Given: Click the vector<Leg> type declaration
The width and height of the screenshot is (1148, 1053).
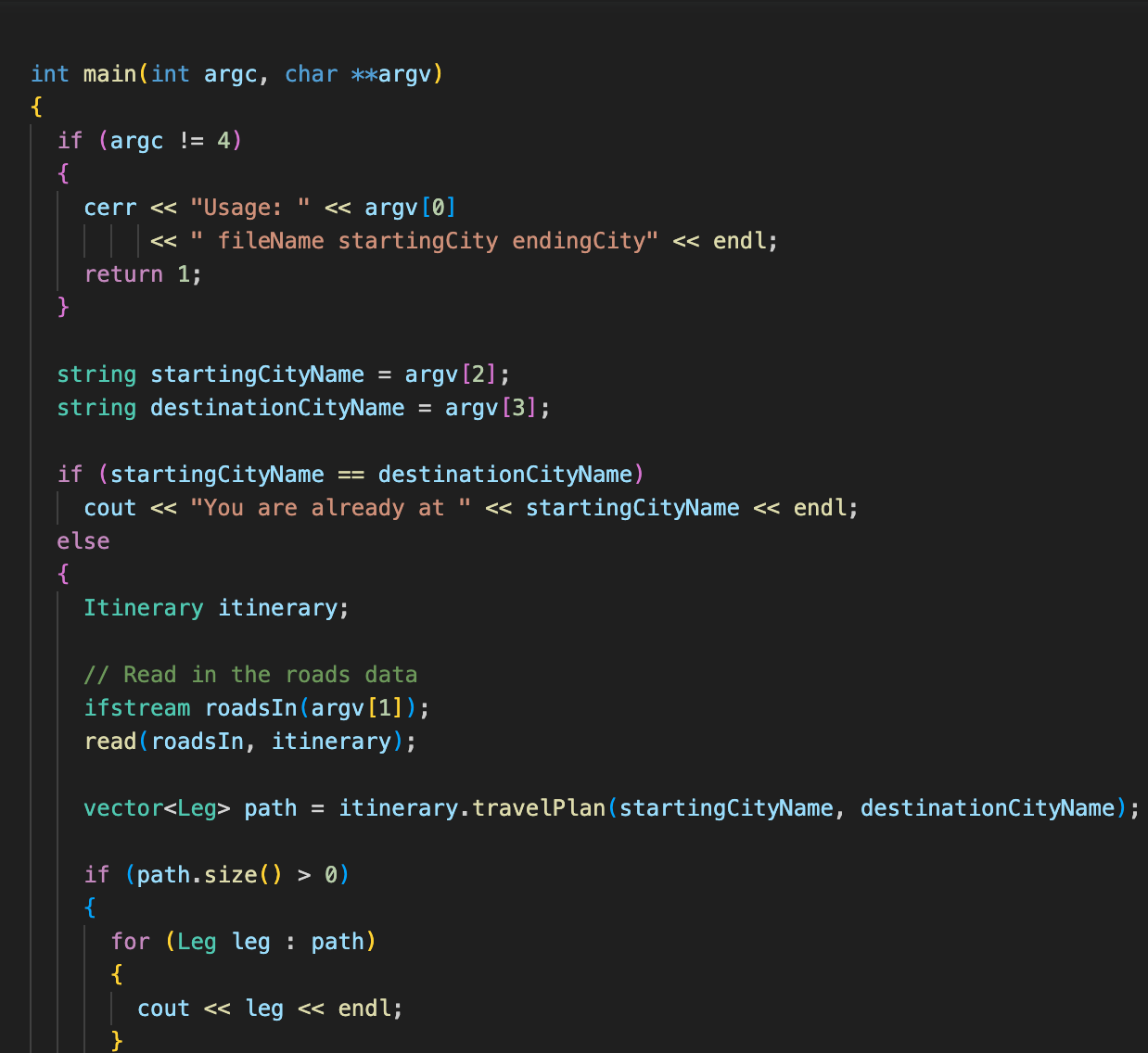Looking at the screenshot, I should (157, 807).
